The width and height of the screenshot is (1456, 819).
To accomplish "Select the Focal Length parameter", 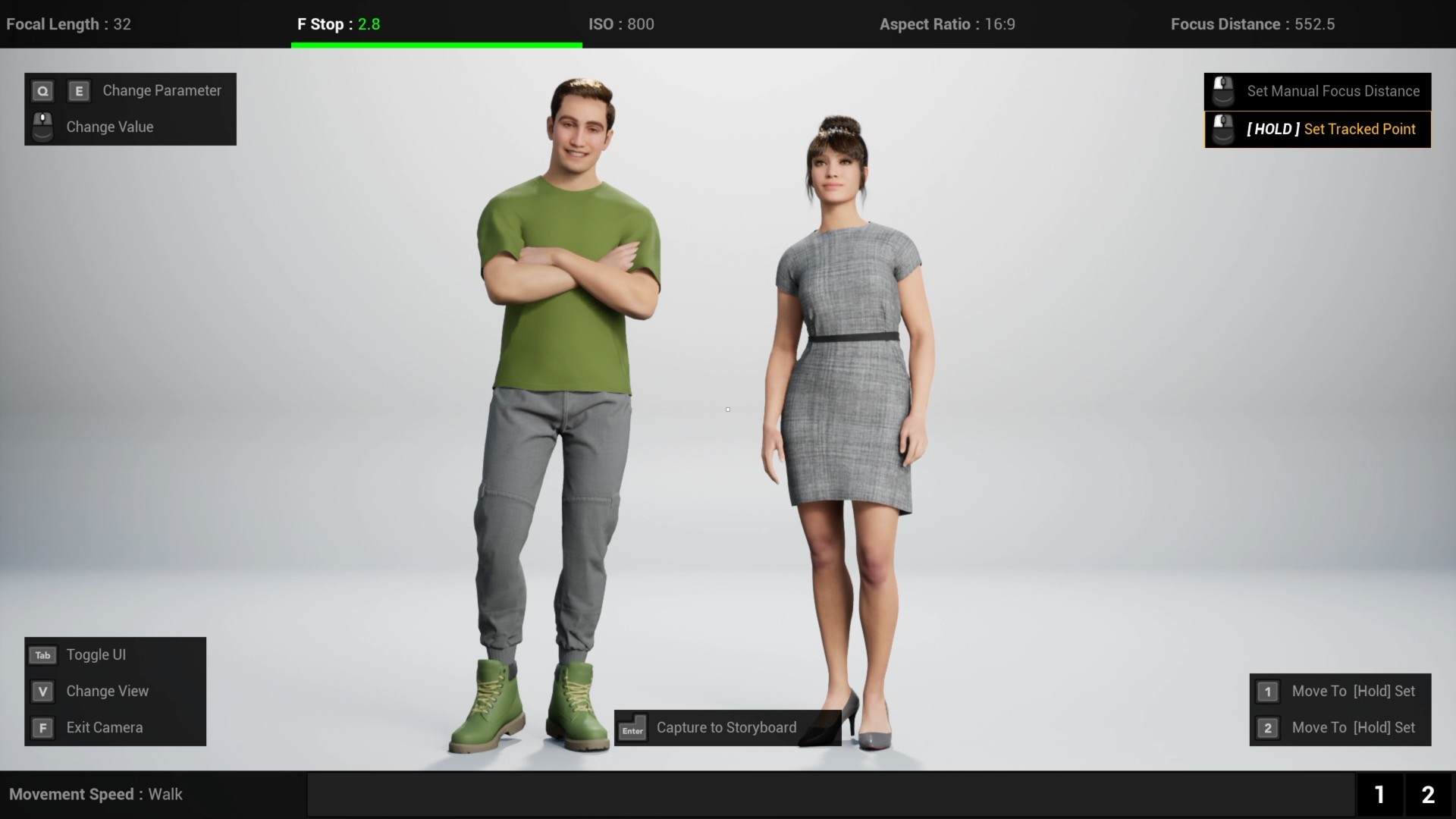I will pos(68,24).
